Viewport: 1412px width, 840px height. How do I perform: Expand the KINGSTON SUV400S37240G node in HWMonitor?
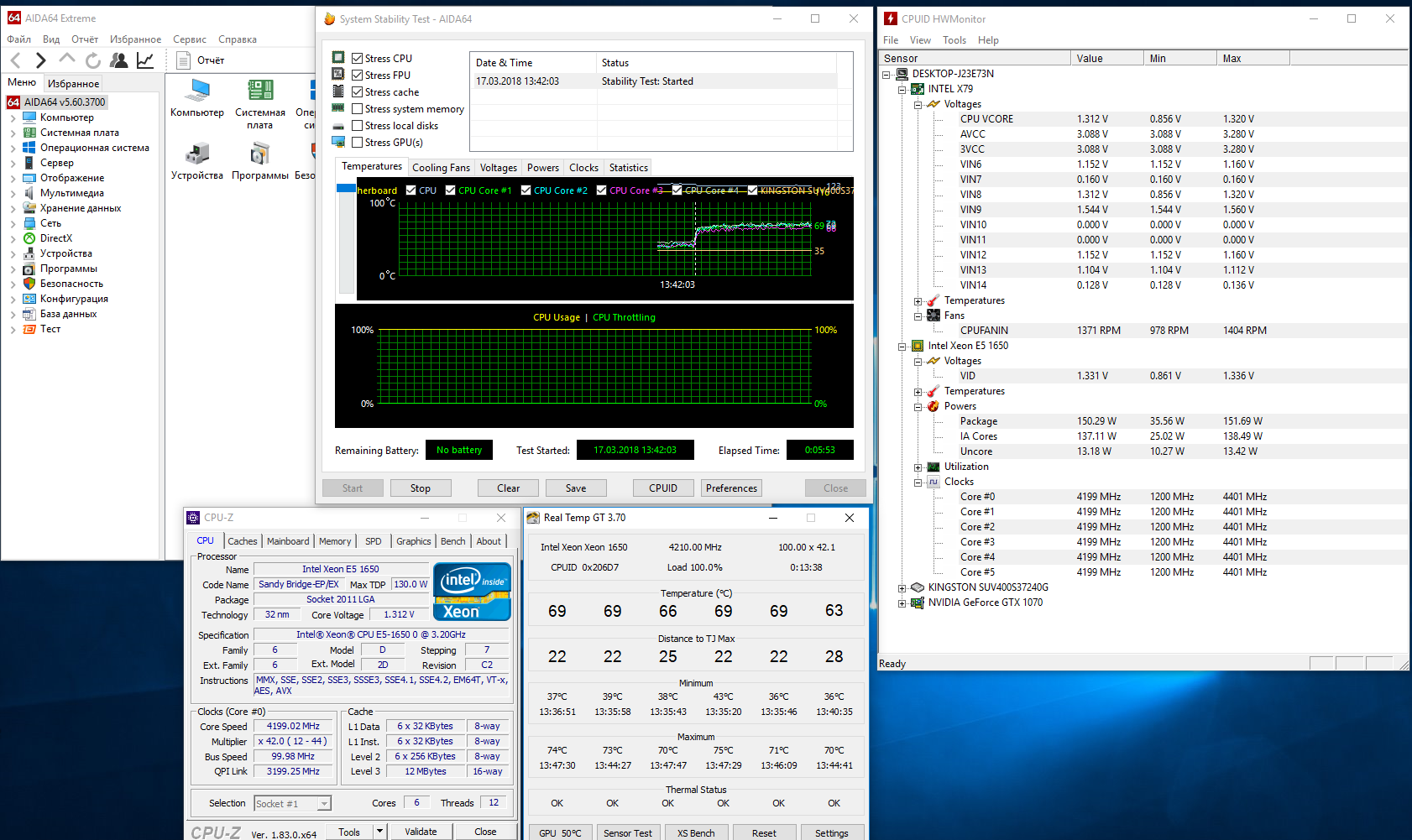[x=902, y=587]
